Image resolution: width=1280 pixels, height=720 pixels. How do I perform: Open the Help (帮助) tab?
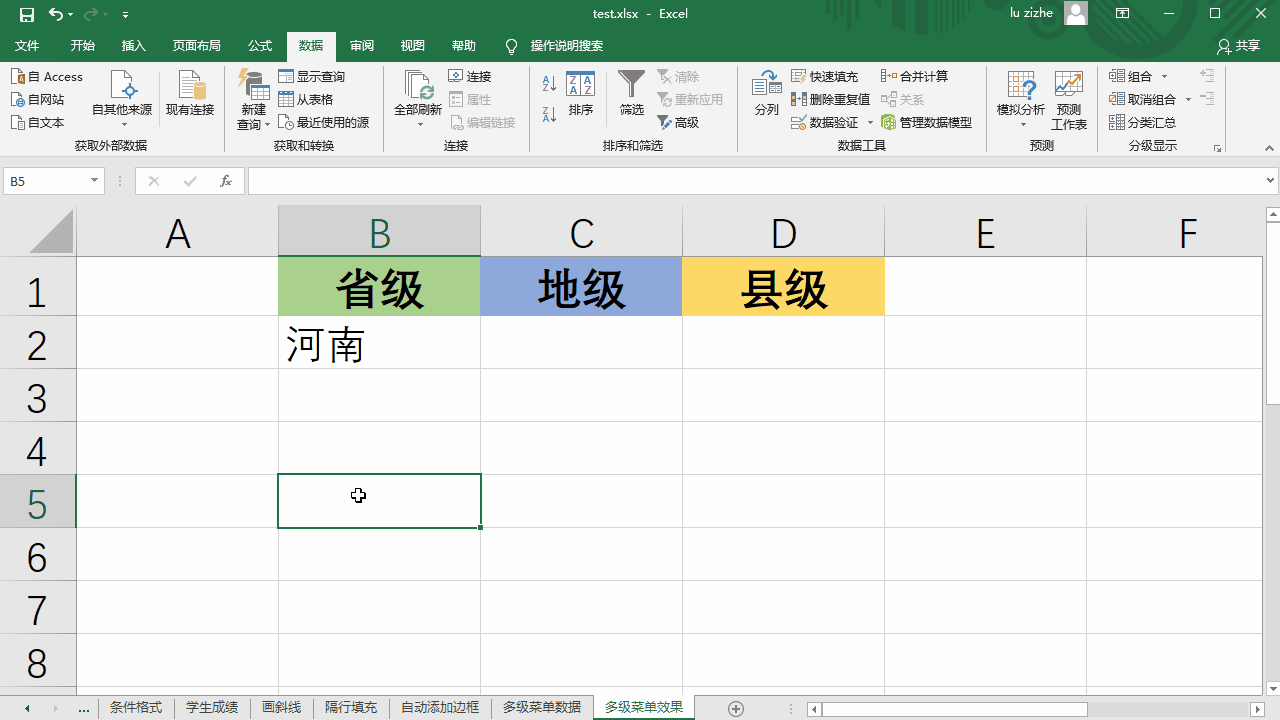point(464,46)
